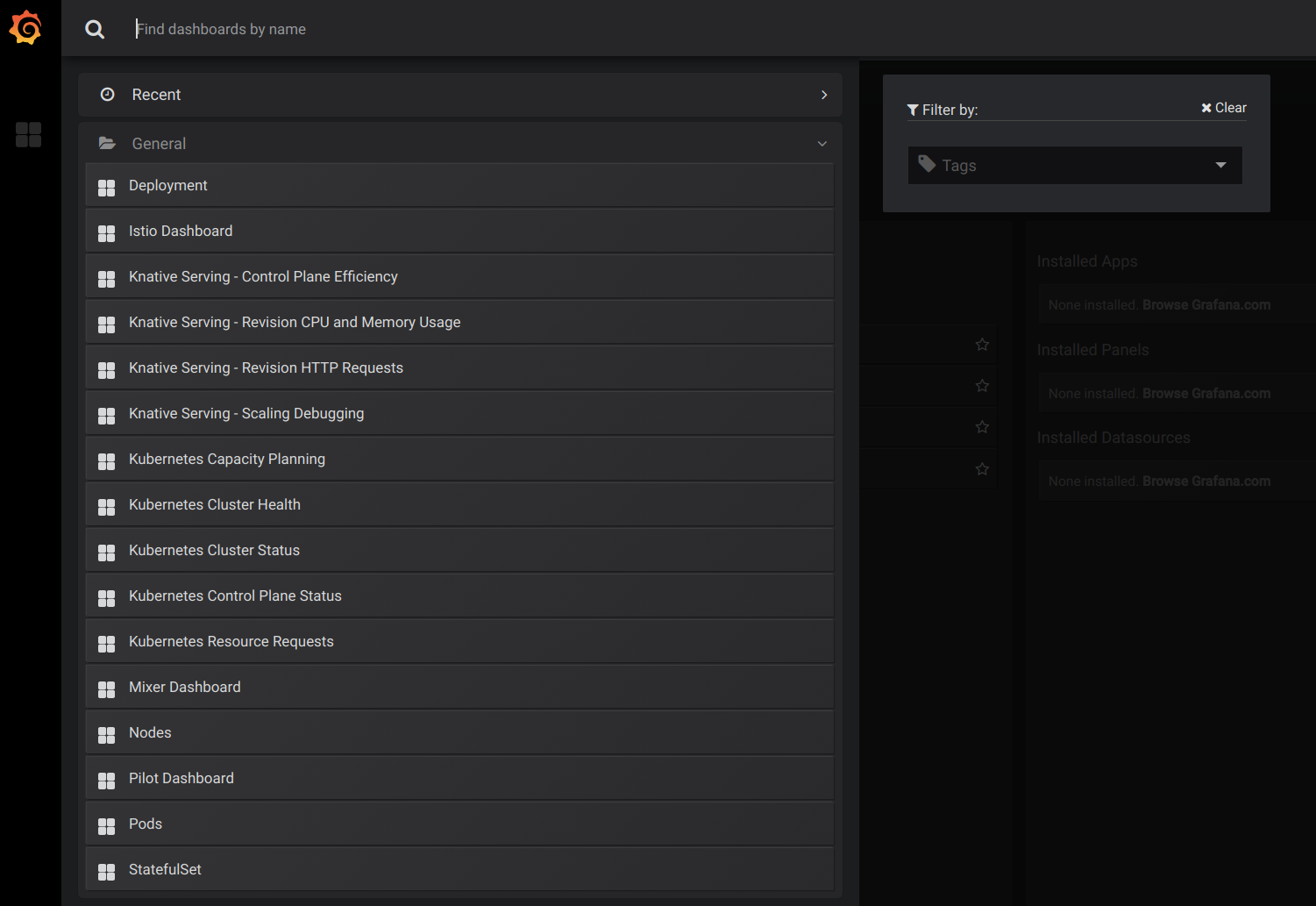Image resolution: width=1316 pixels, height=906 pixels.
Task: Expand the Recent section chevron
Action: 824,95
